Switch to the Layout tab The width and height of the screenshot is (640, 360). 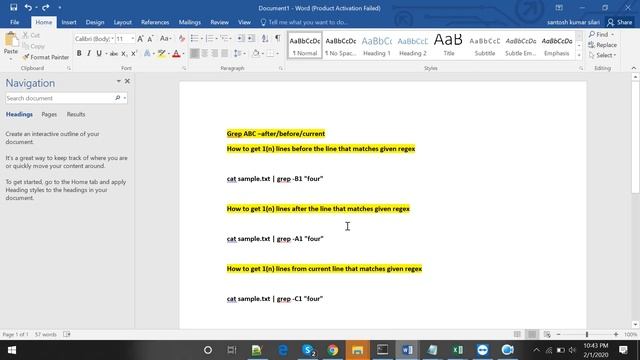[122, 22]
